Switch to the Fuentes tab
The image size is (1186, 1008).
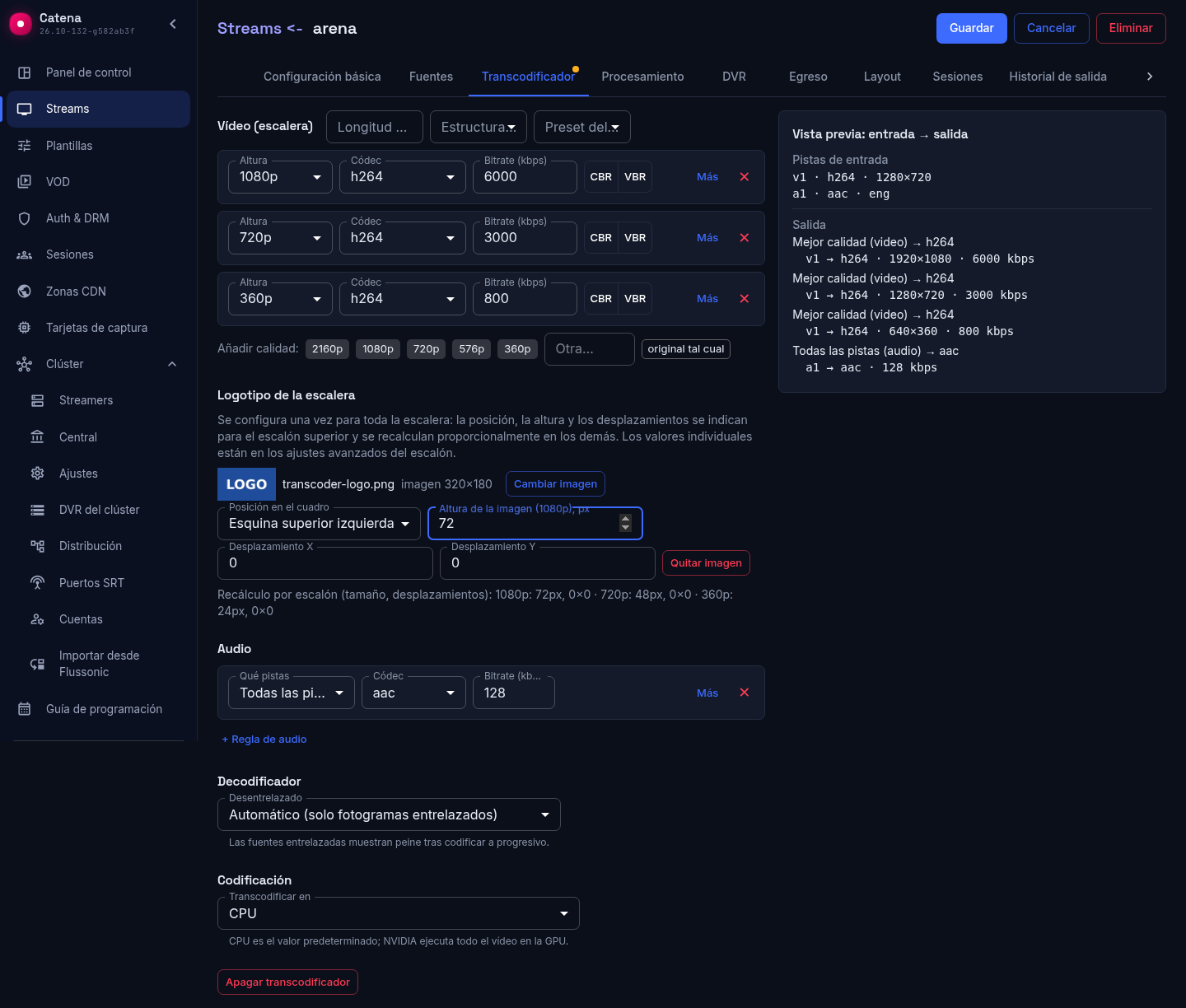[x=431, y=77]
